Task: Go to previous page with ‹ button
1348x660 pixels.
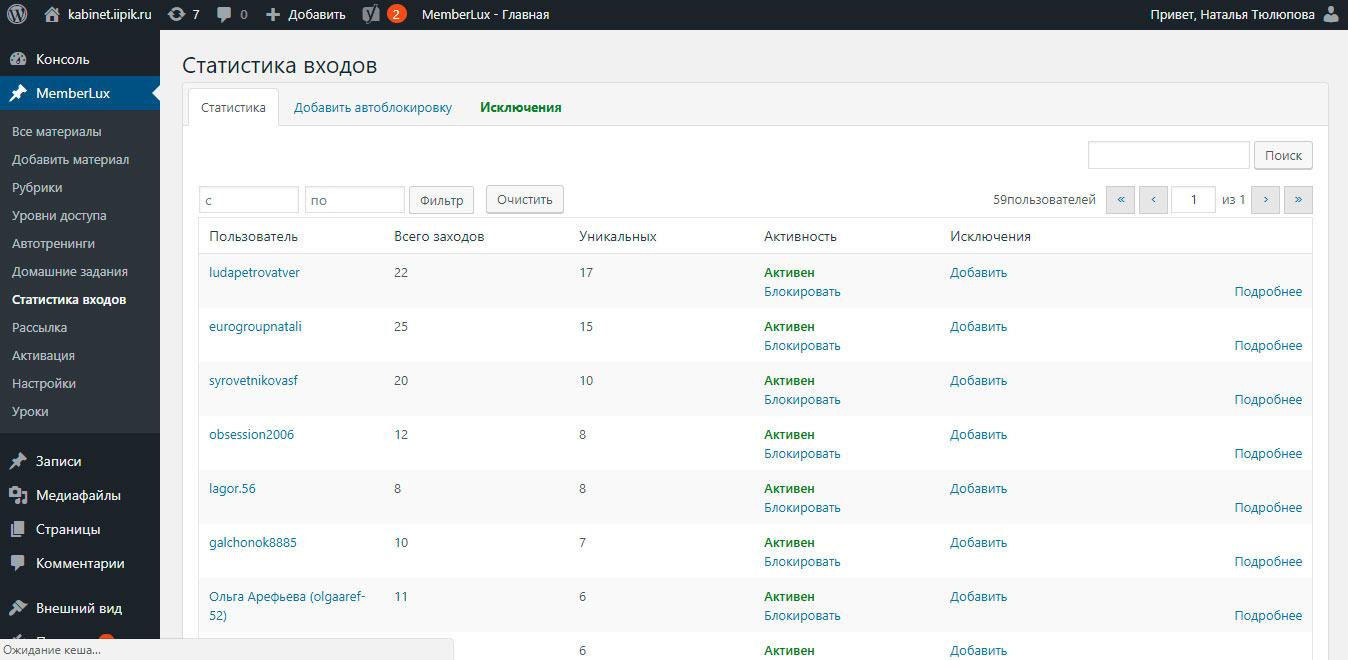Action: click(x=1154, y=200)
